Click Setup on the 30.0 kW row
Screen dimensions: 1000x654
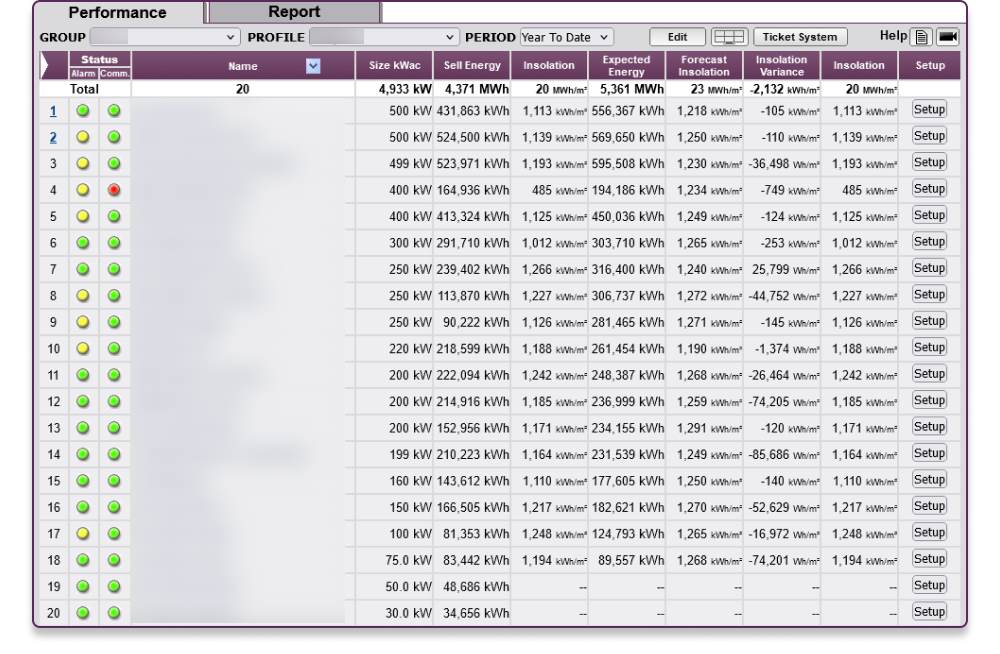pyautogui.click(x=929, y=612)
